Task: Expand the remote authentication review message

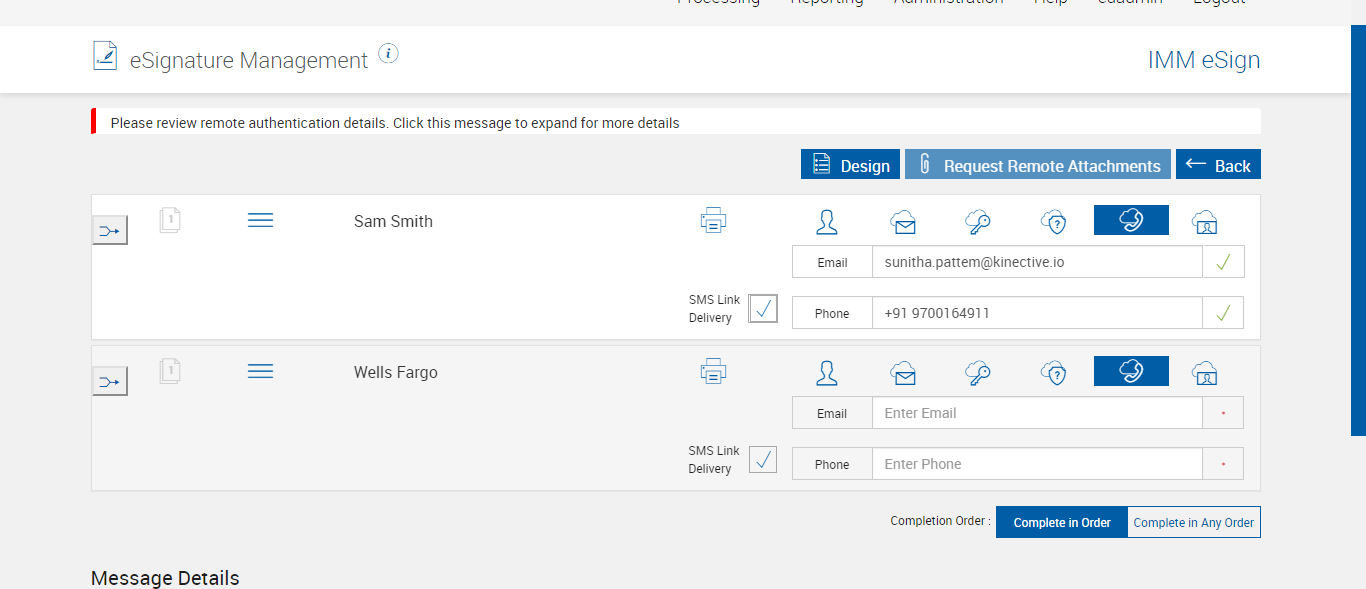Action: coord(395,123)
